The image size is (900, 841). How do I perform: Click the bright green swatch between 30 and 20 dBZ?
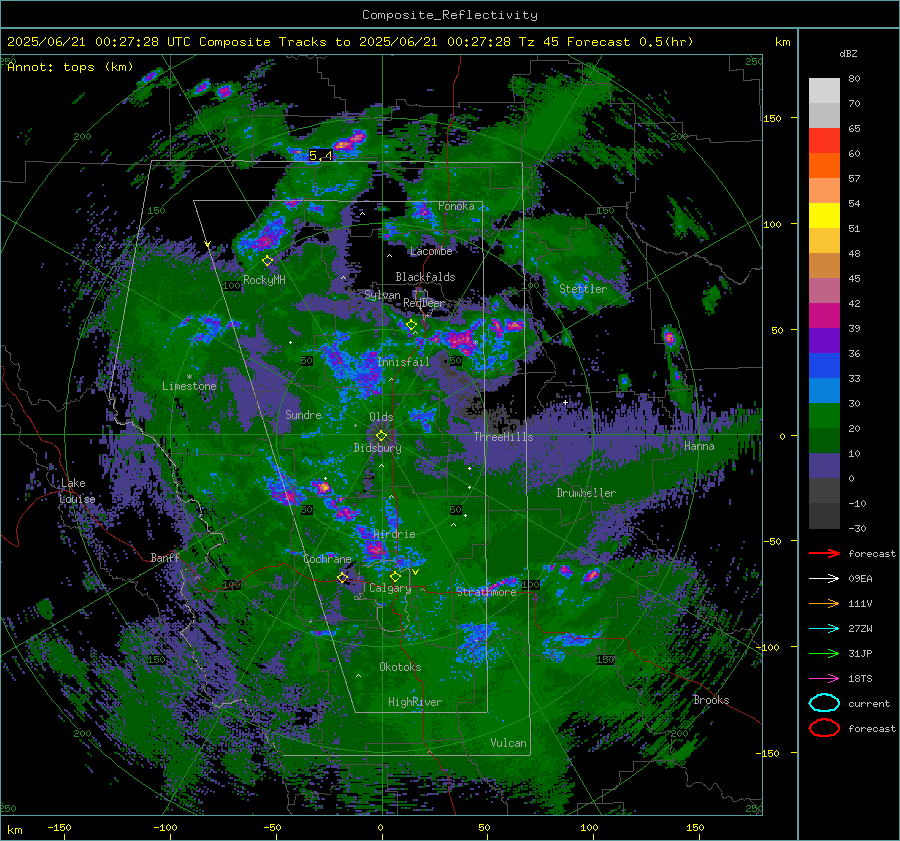click(x=824, y=415)
